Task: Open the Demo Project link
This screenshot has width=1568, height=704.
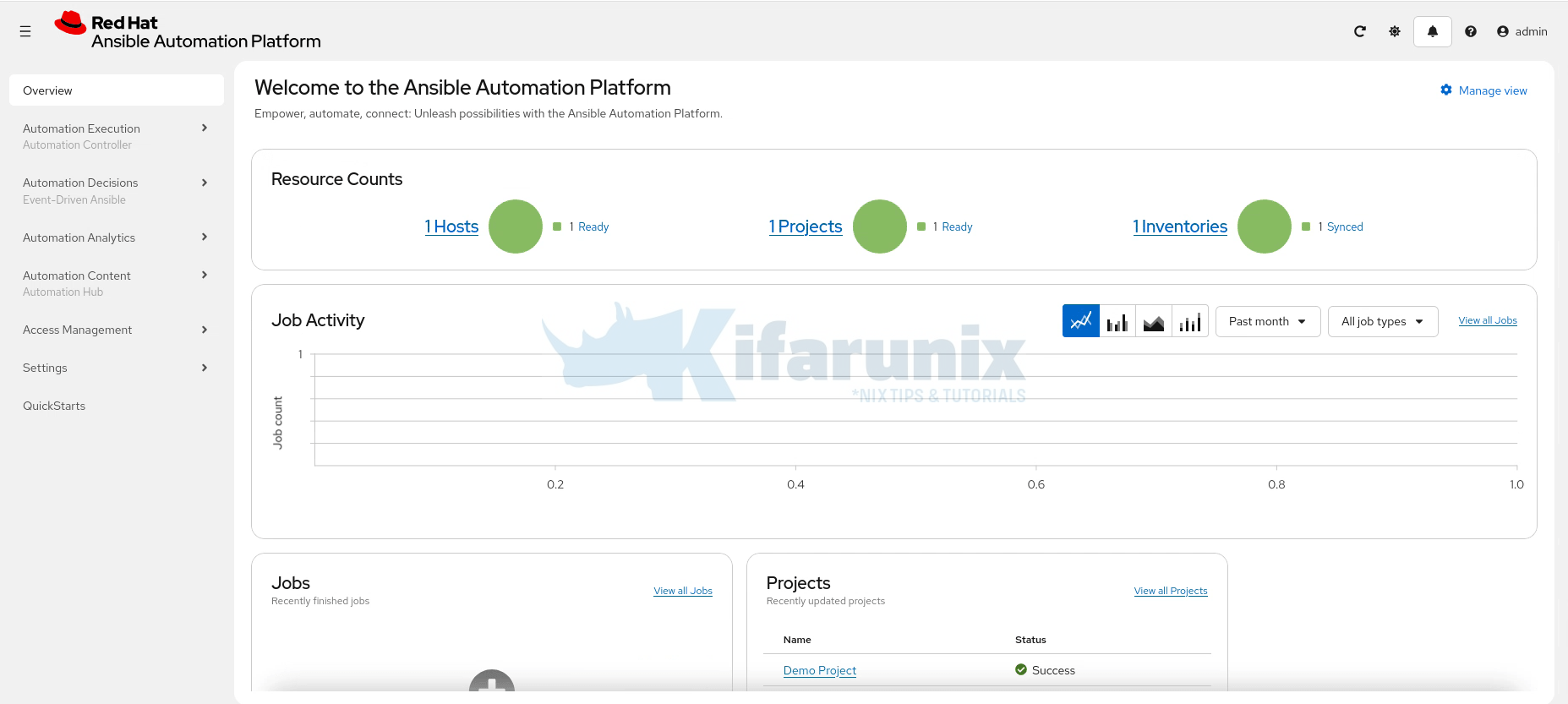Action: click(x=820, y=670)
